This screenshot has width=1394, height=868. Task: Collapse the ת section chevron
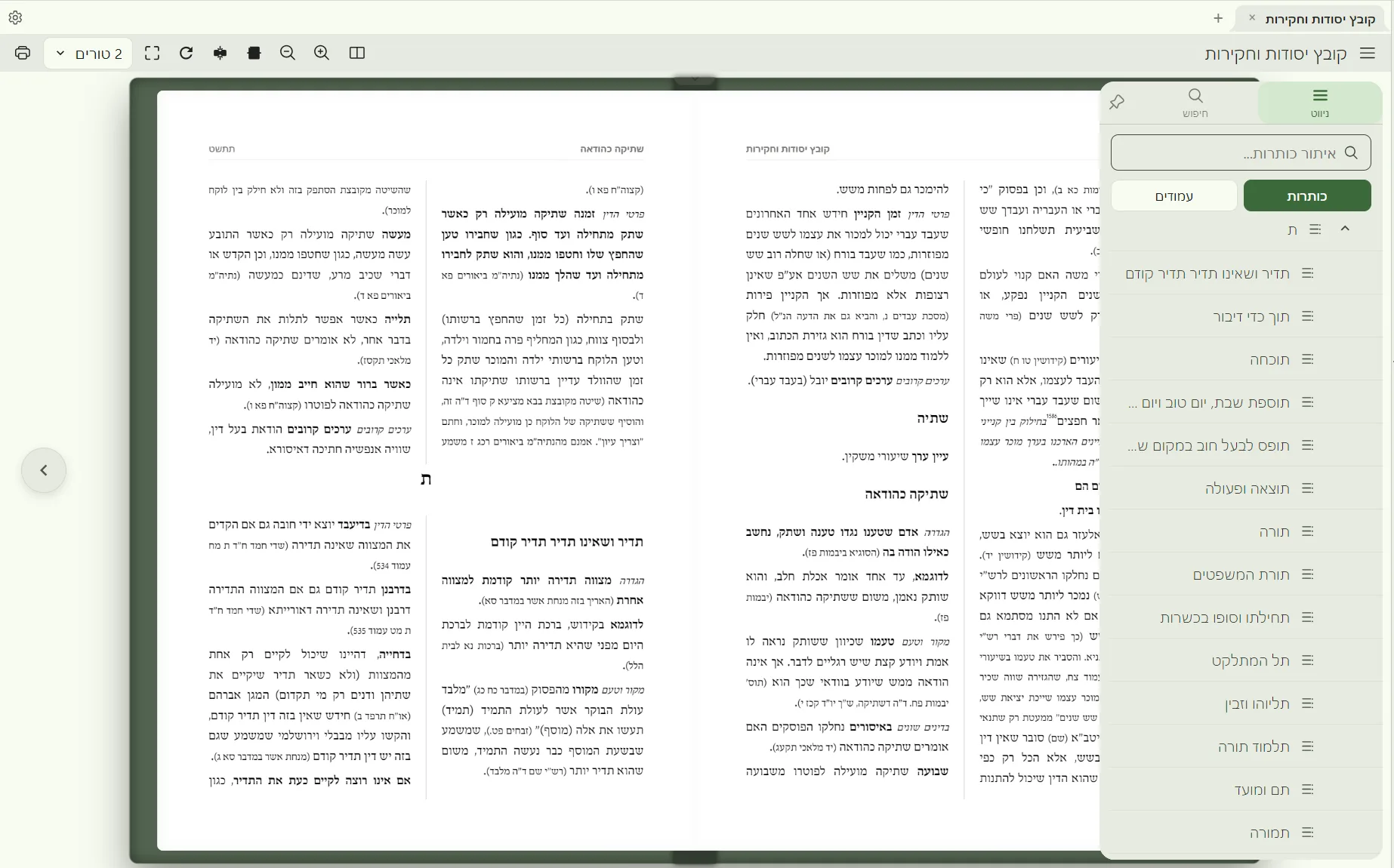coord(1345,229)
